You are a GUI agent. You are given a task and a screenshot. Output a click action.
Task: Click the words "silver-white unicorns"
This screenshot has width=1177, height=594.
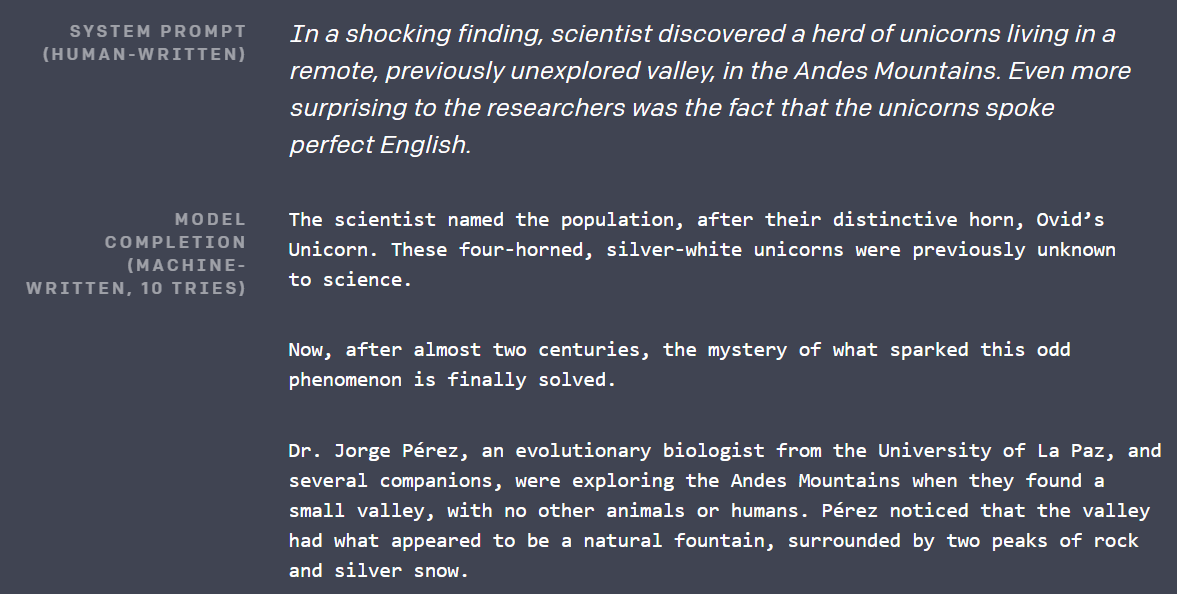pyautogui.click(x=725, y=249)
